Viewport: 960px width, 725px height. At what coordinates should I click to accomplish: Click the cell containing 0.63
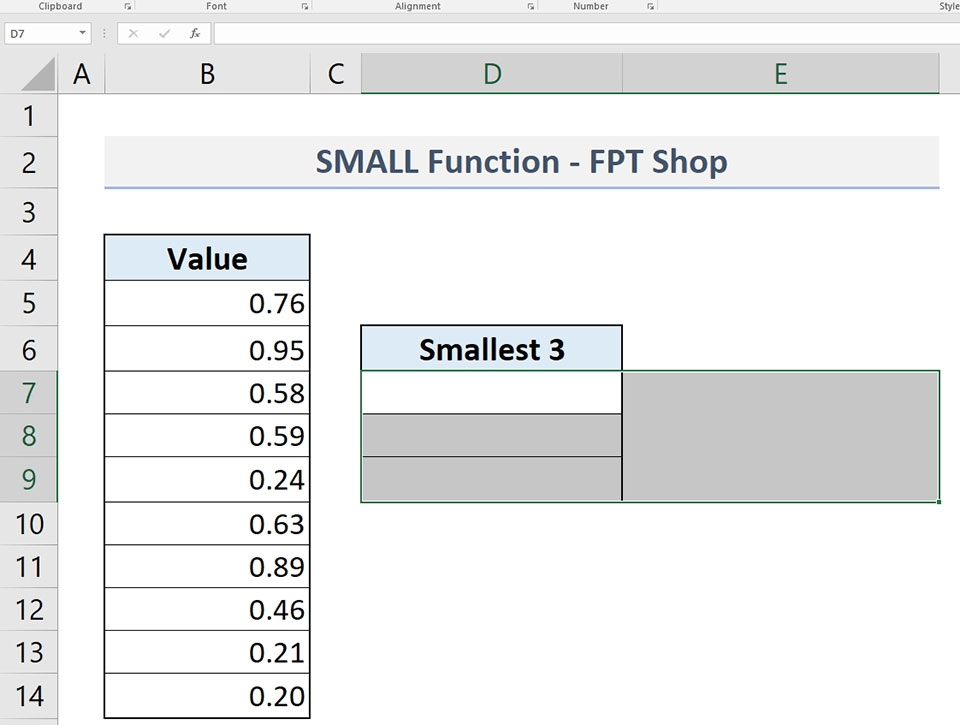coord(207,524)
